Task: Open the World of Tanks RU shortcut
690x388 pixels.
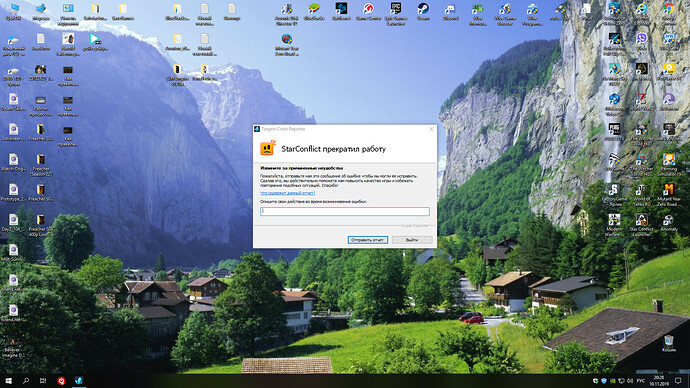Action: tap(641, 195)
